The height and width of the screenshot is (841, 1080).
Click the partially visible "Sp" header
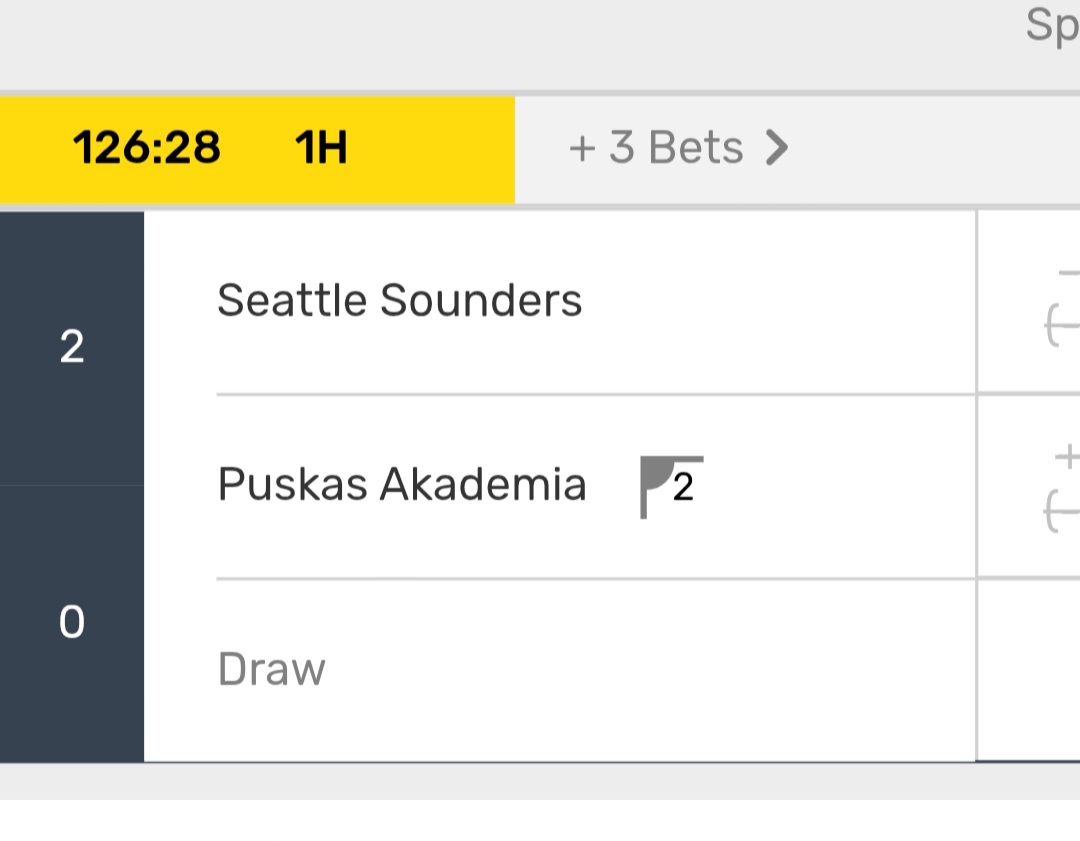(1051, 25)
